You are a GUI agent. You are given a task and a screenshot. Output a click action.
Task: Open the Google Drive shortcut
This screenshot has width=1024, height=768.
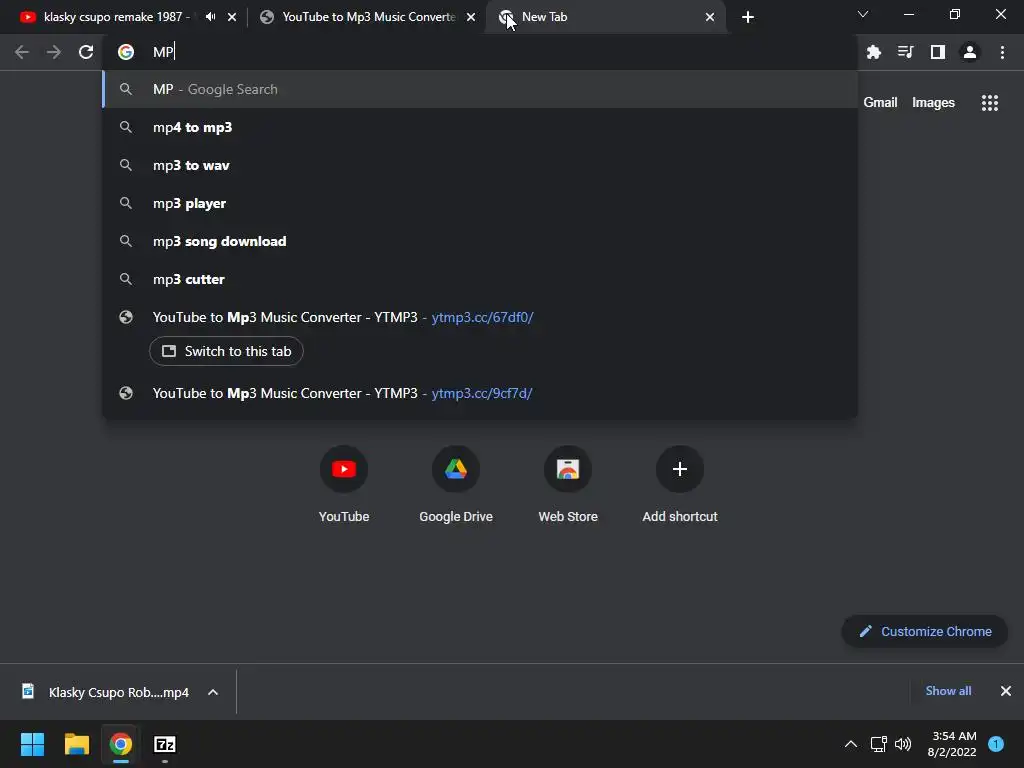(456, 469)
